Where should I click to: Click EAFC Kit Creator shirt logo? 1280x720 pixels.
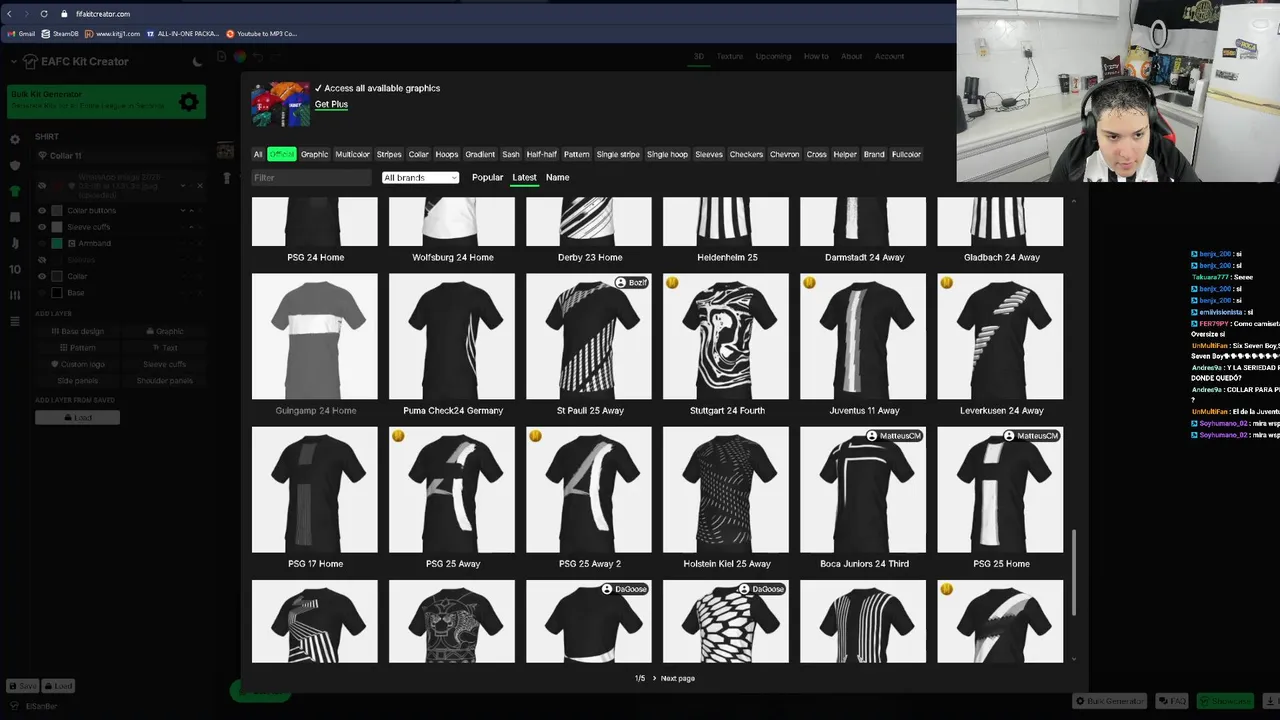pos(30,62)
